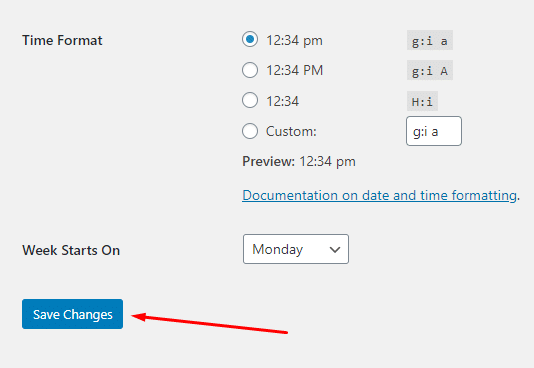534x368 pixels.
Task: Click the '12:34 PM' uppercase option label
Action: (x=294, y=70)
